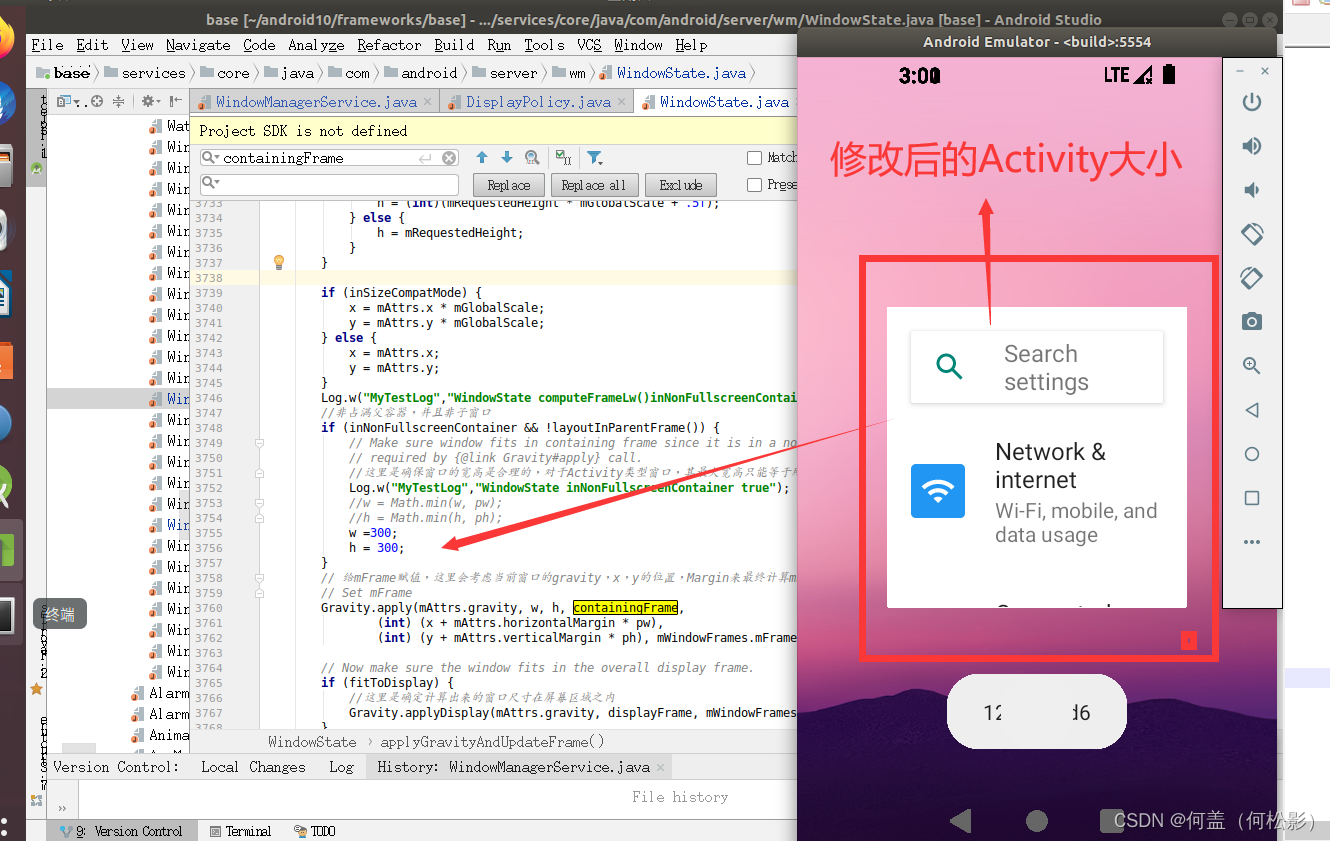1330x841 pixels.
Task: Click the yellow intention bulb in the gutter
Action: tap(278, 262)
